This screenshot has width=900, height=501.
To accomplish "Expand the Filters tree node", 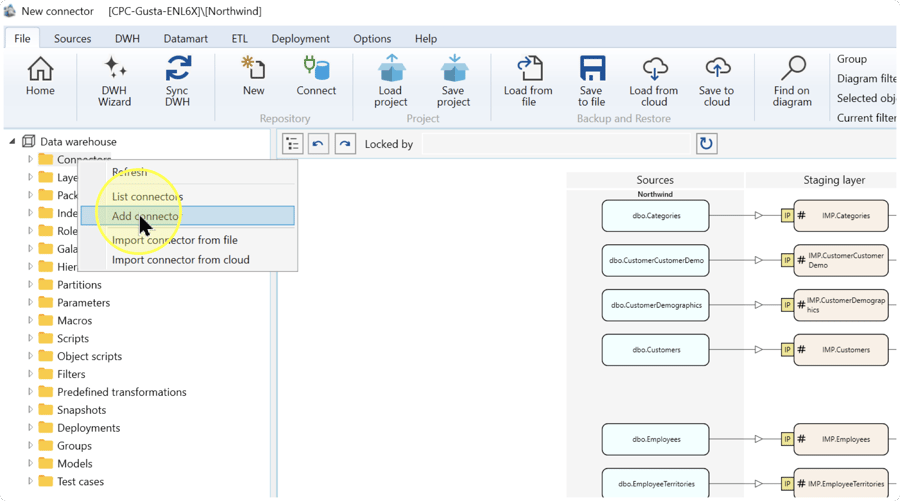I will pyautogui.click(x=30, y=374).
